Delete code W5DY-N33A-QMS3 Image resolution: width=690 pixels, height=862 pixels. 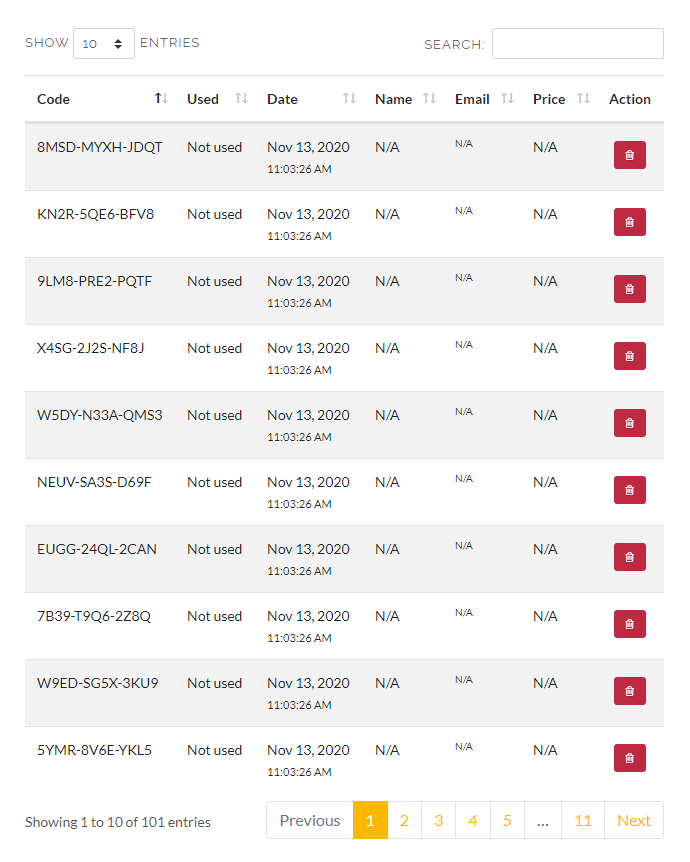click(630, 423)
